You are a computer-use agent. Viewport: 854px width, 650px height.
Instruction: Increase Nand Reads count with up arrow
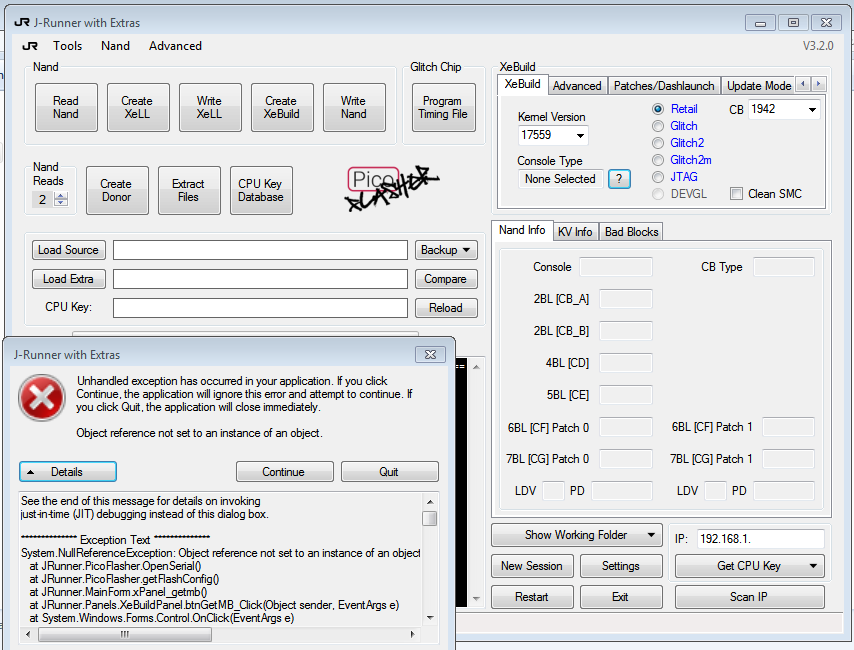pos(61,196)
